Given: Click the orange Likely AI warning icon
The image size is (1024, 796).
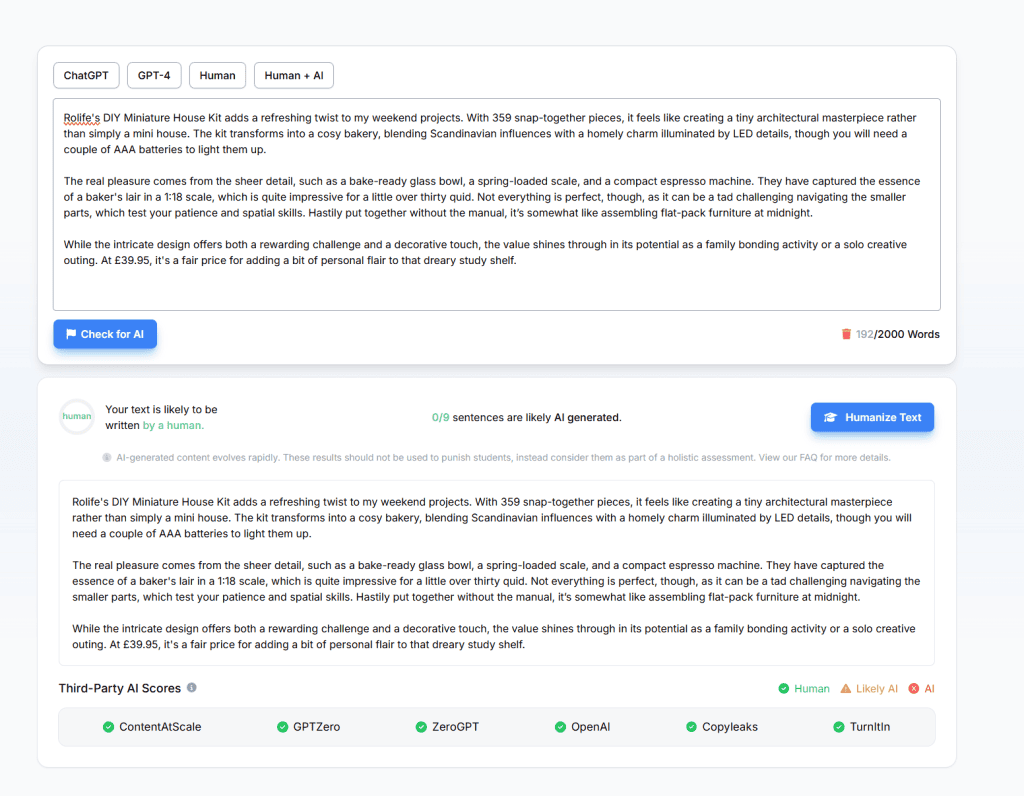Looking at the screenshot, I should tap(846, 689).
